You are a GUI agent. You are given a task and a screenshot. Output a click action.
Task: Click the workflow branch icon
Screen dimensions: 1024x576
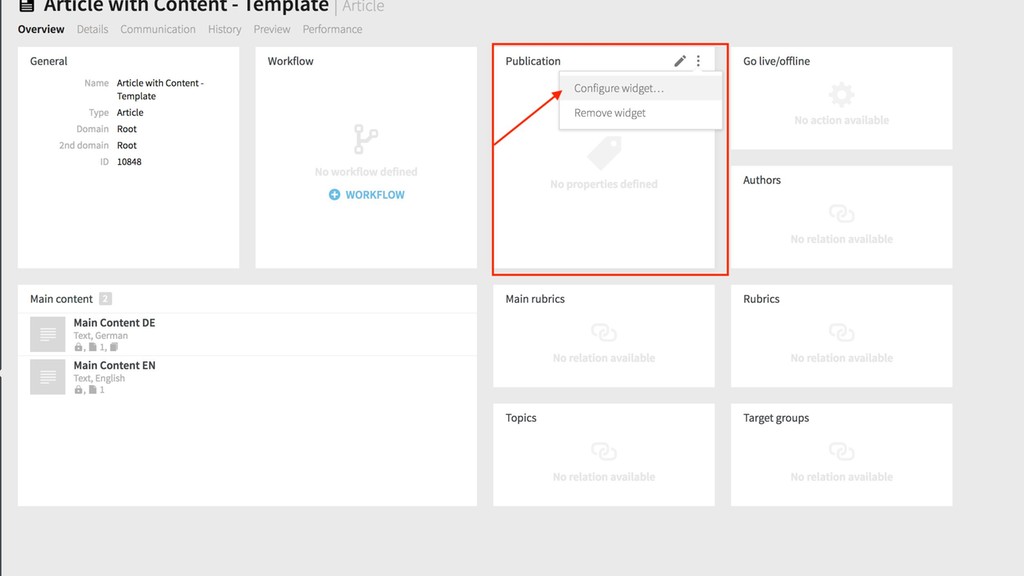366,139
